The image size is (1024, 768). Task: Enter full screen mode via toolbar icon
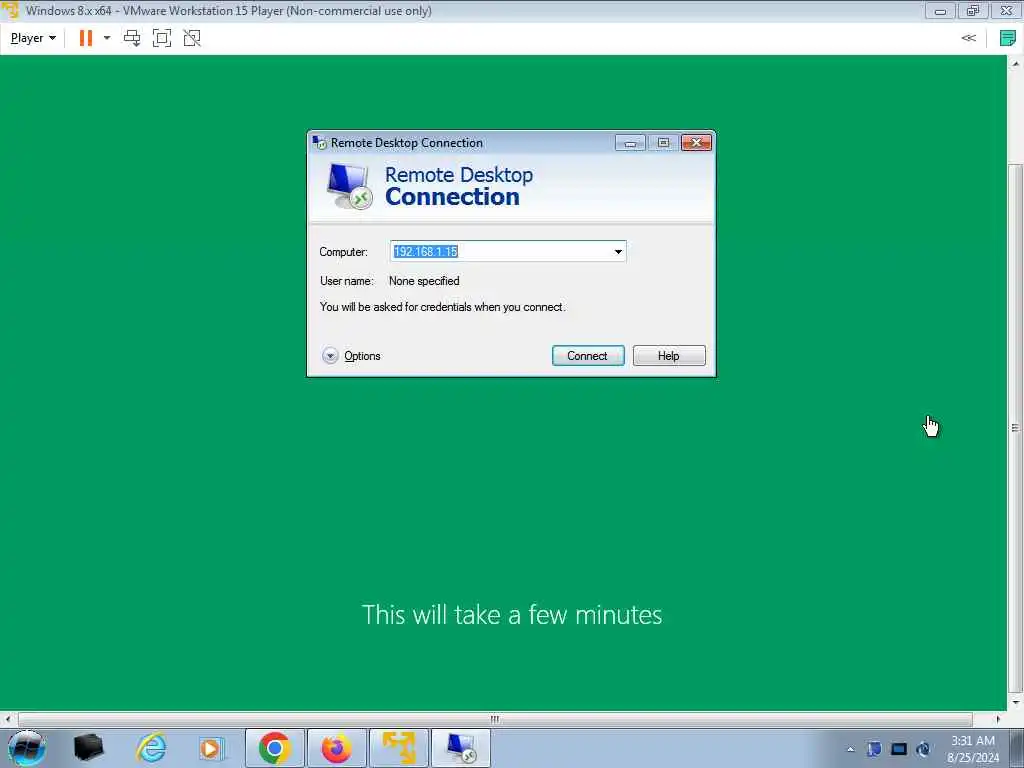pyautogui.click(x=161, y=38)
